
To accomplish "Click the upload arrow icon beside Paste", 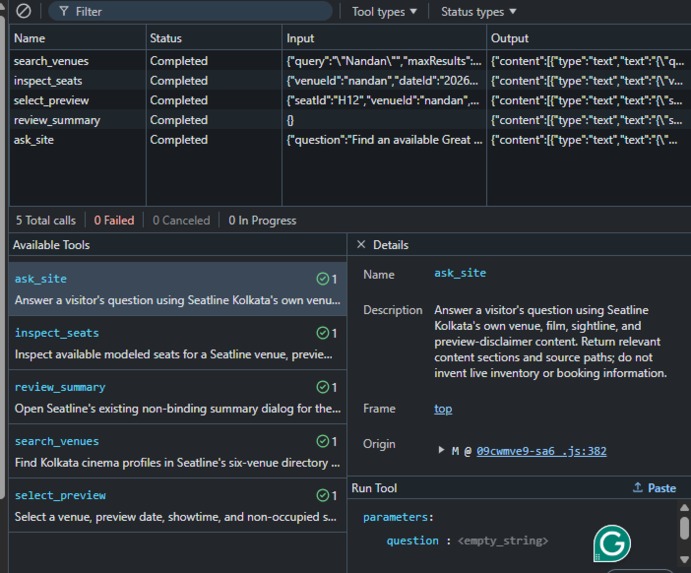I will (x=638, y=487).
